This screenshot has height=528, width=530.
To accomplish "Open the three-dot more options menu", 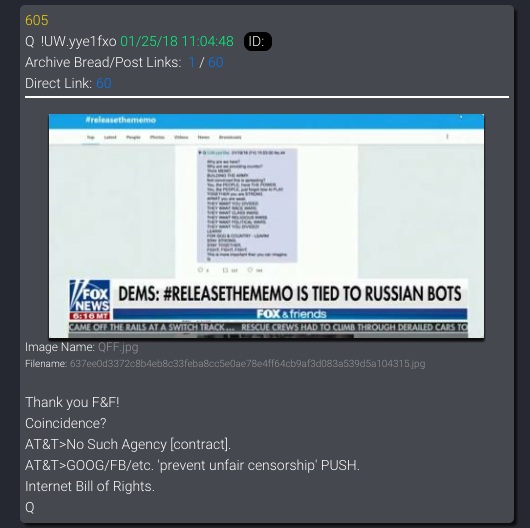I will coord(447,137).
